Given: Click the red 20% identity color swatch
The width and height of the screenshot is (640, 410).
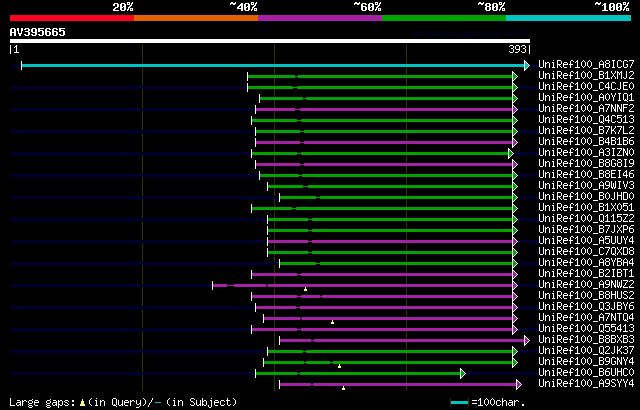Looking at the screenshot, I should [x=72, y=18].
